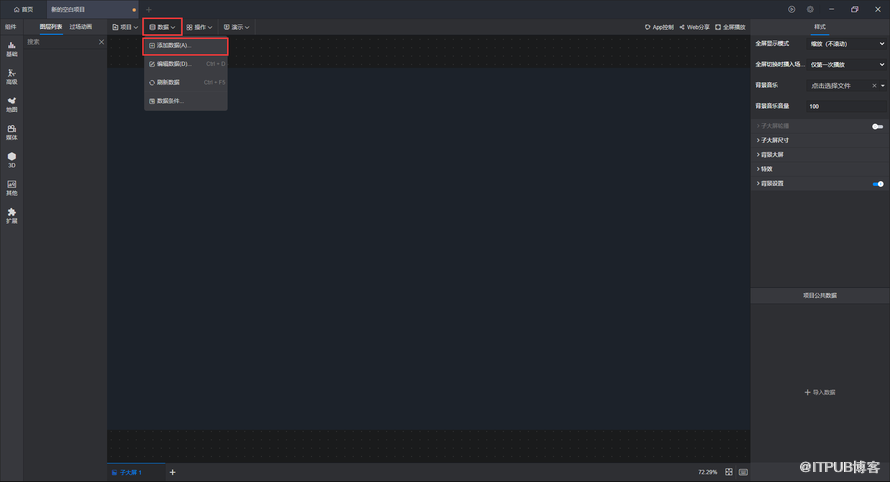Viewport: 890px width, 482px height.
Task: Open the background music dropdown arrow
Action: [883, 86]
